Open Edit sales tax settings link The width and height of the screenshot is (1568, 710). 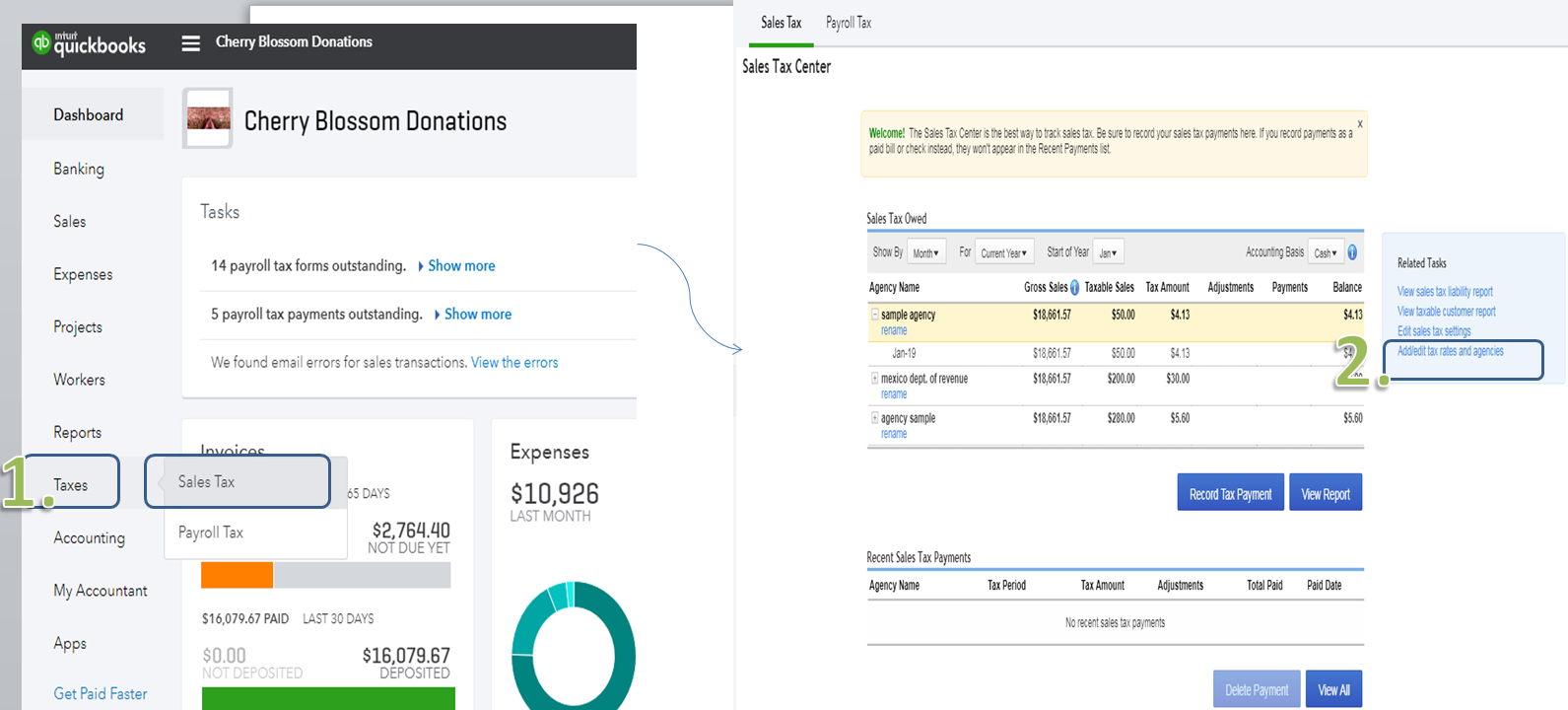[1434, 331]
